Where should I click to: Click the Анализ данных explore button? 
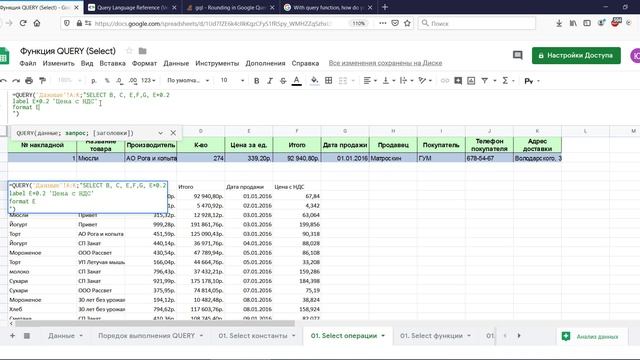pyautogui.click(x=591, y=337)
